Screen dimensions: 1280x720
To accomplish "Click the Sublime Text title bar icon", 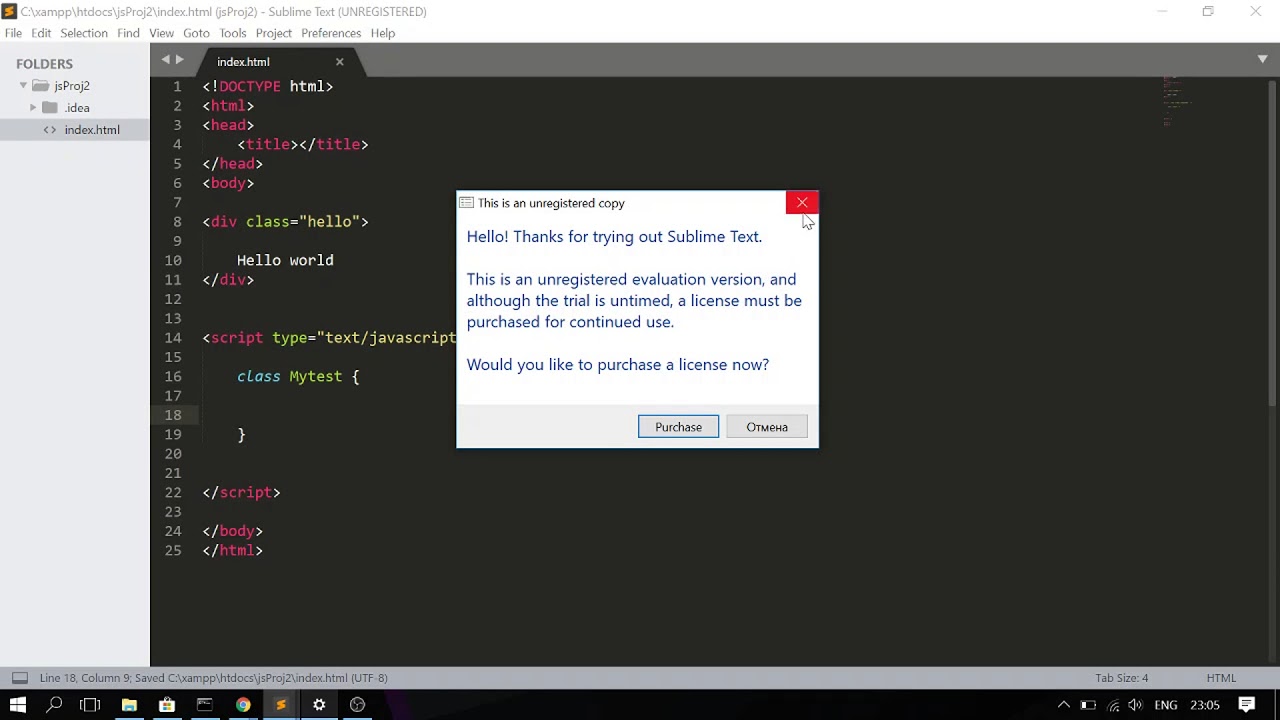I will [9, 11].
